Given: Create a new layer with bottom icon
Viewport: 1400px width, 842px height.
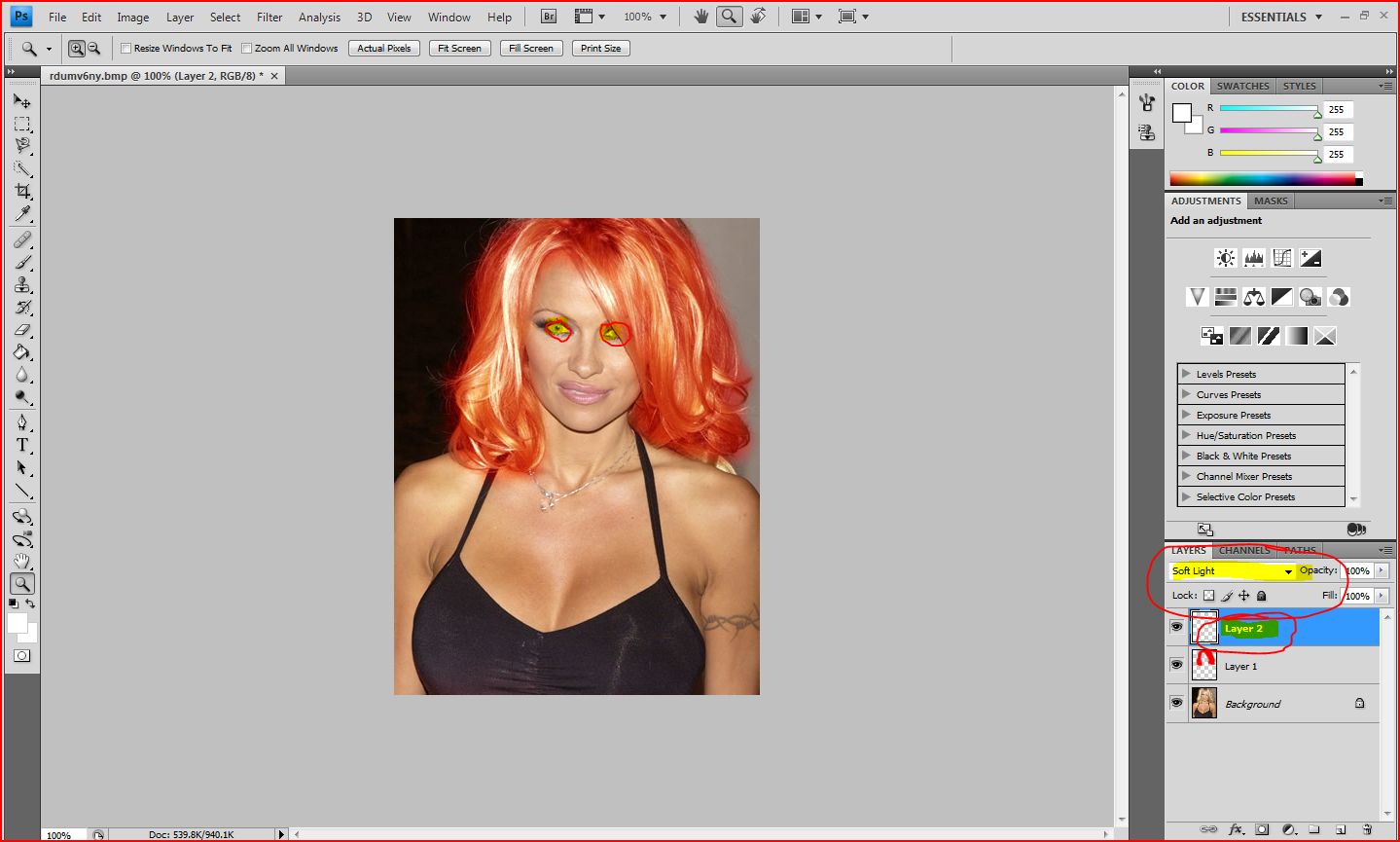Looking at the screenshot, I should (x=1341, y=830).
